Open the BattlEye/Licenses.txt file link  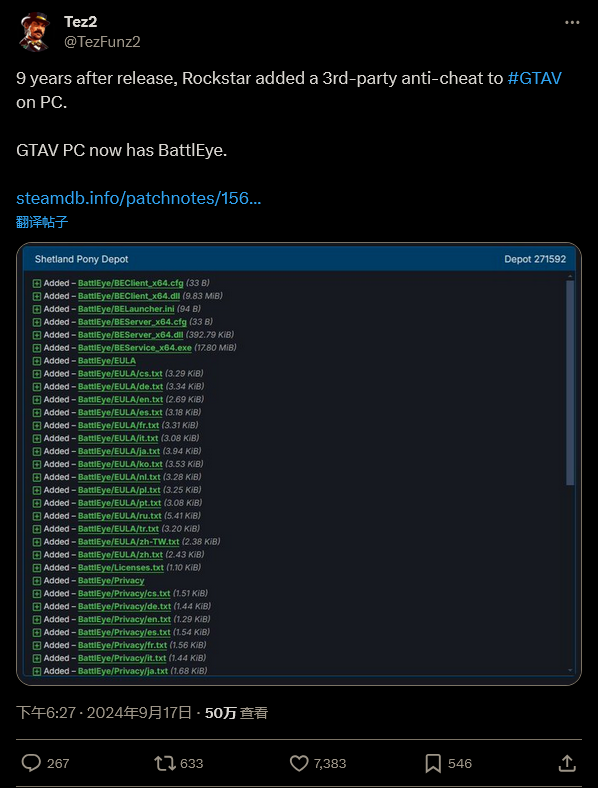[x=121, y=567]
